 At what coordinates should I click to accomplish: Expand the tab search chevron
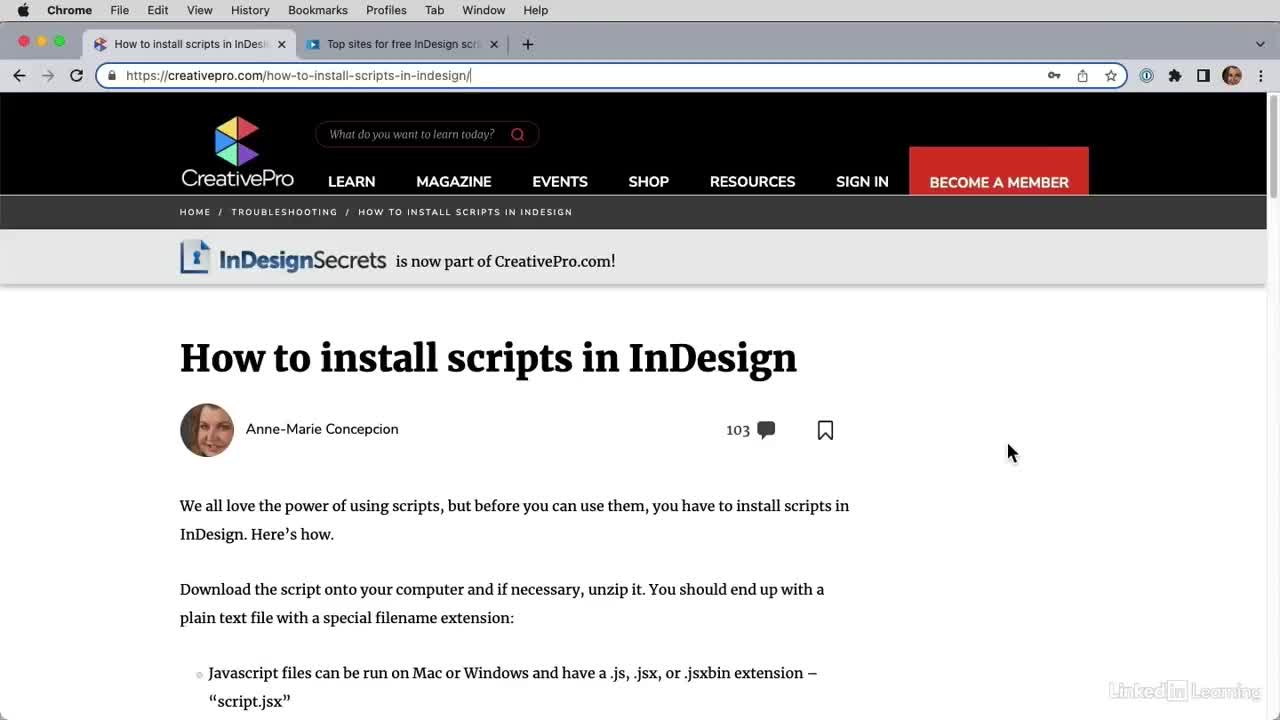click(x=1260, y=44)
